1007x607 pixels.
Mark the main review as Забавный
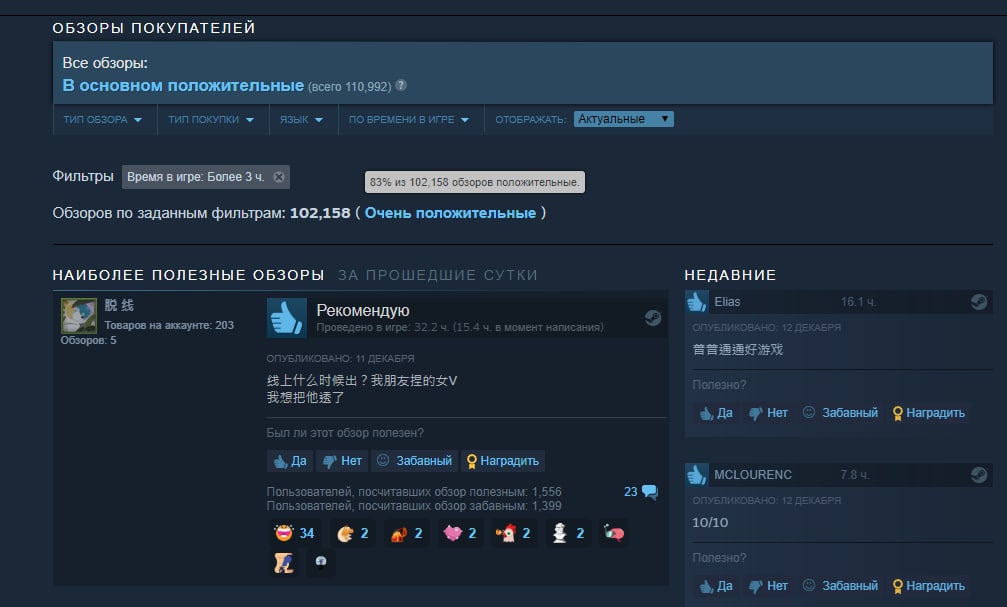pos(414,461)
